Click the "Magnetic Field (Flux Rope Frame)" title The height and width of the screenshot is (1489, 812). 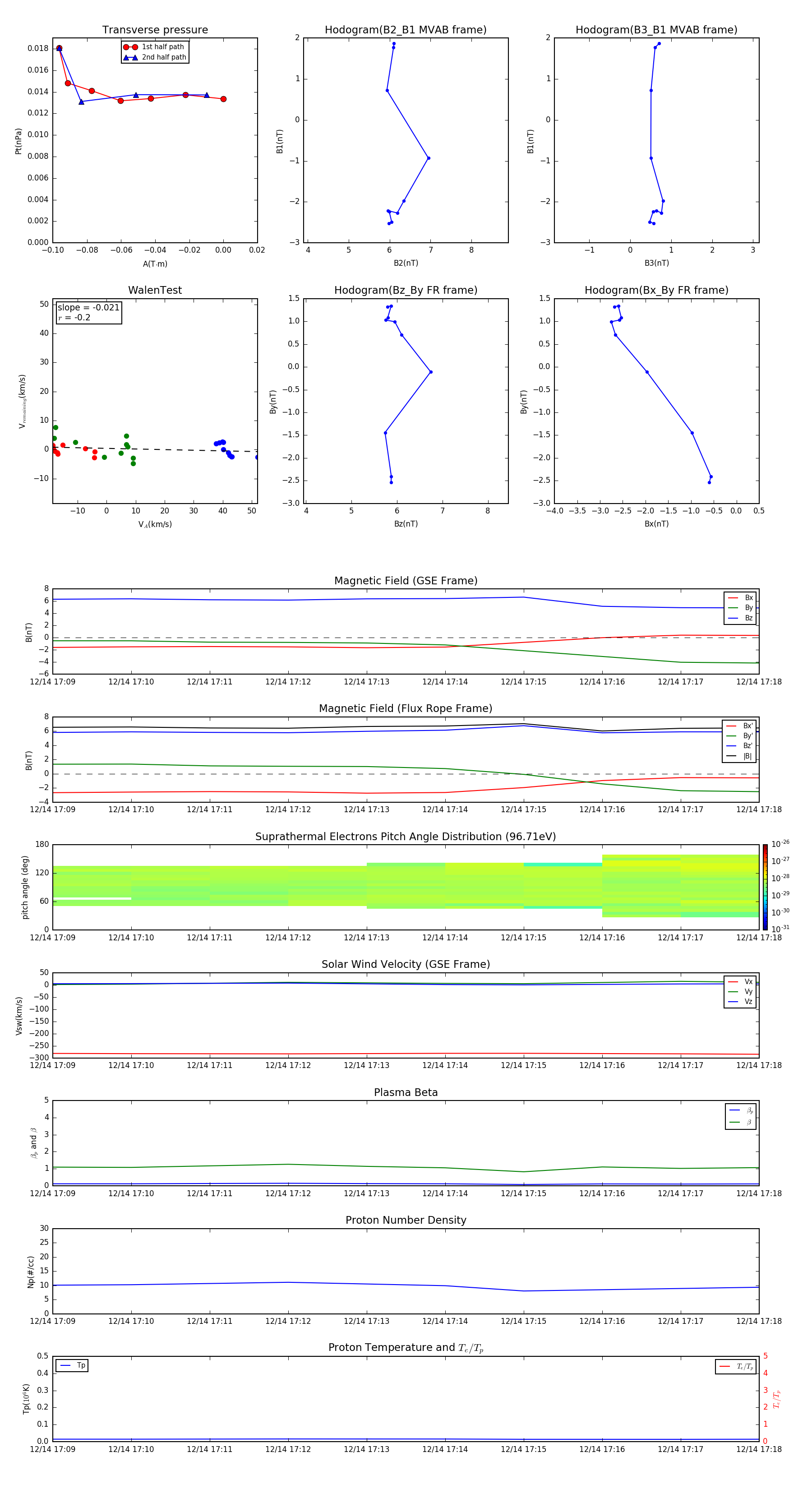point(406,709)
